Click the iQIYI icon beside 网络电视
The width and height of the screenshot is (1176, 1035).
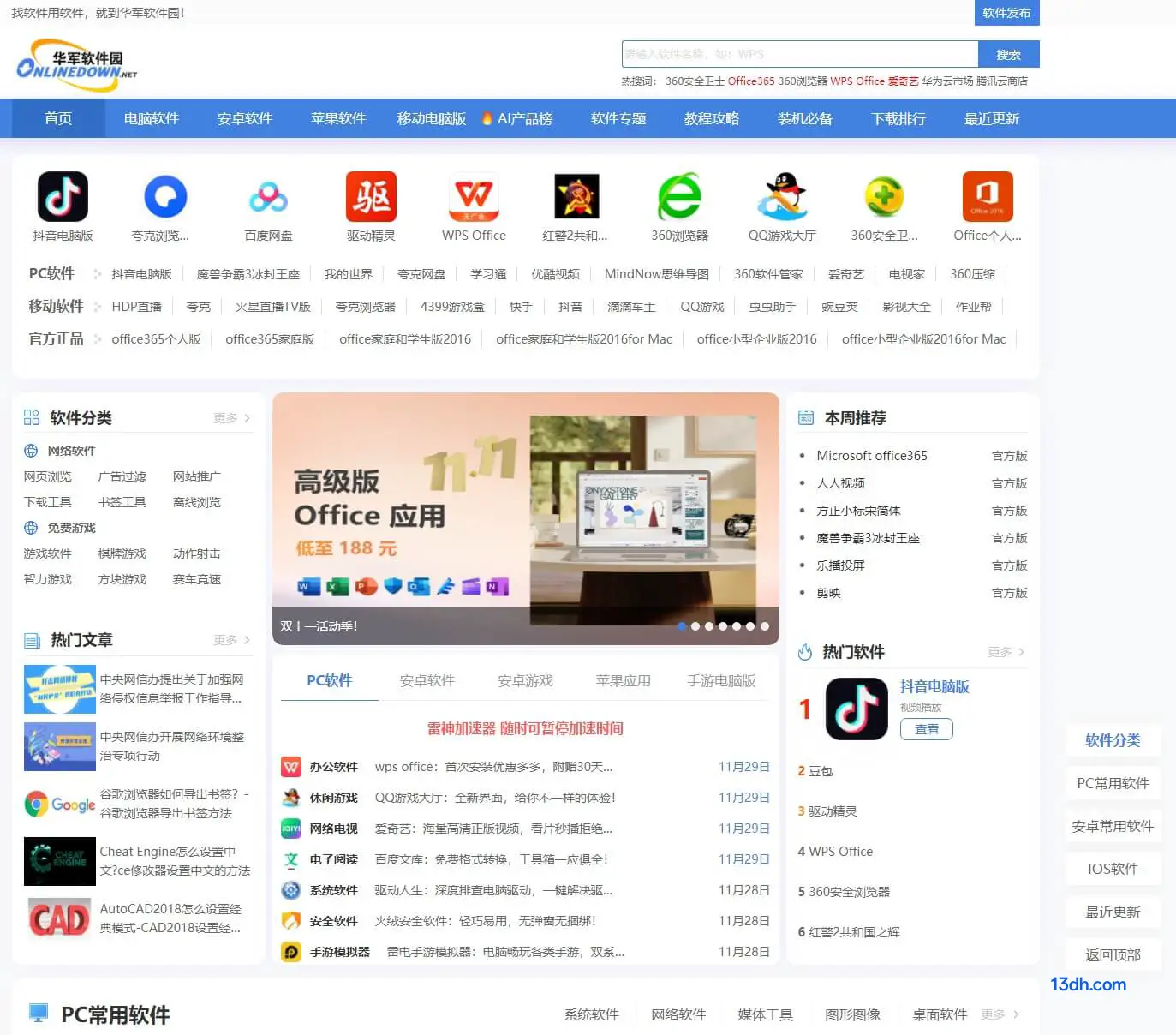pos(291,829)
